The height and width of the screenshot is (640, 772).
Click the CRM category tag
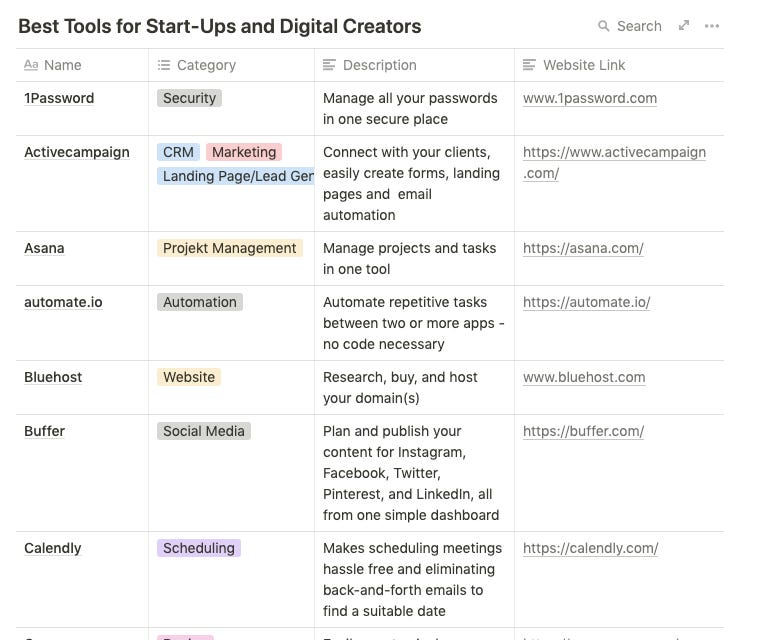click(178, 152)
